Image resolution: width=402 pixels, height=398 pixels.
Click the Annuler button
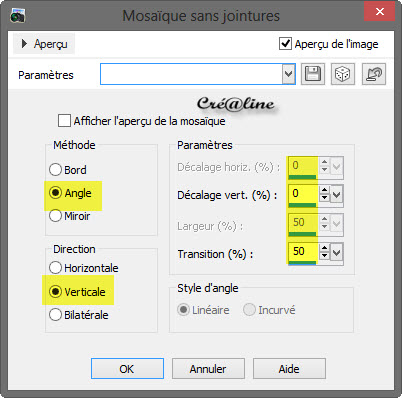tap(208, 369)
